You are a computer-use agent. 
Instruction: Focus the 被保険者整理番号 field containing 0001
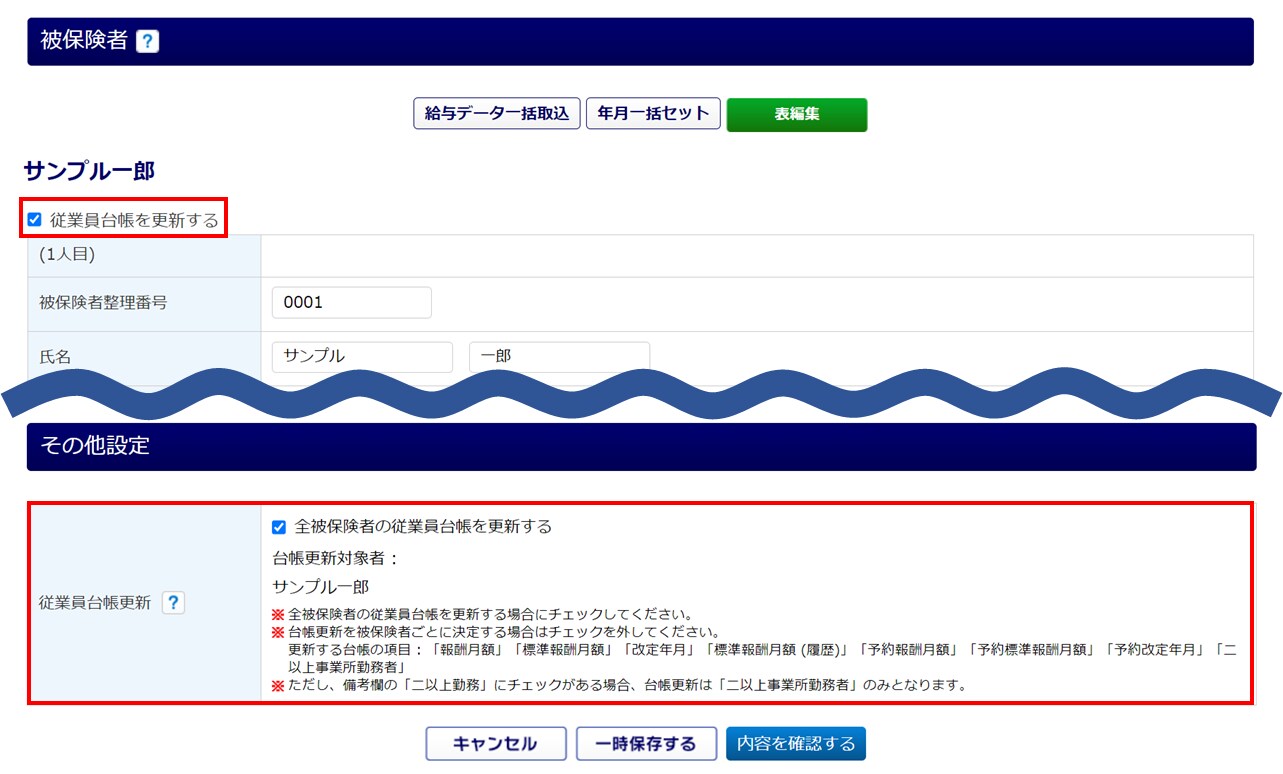click(351, 303)
